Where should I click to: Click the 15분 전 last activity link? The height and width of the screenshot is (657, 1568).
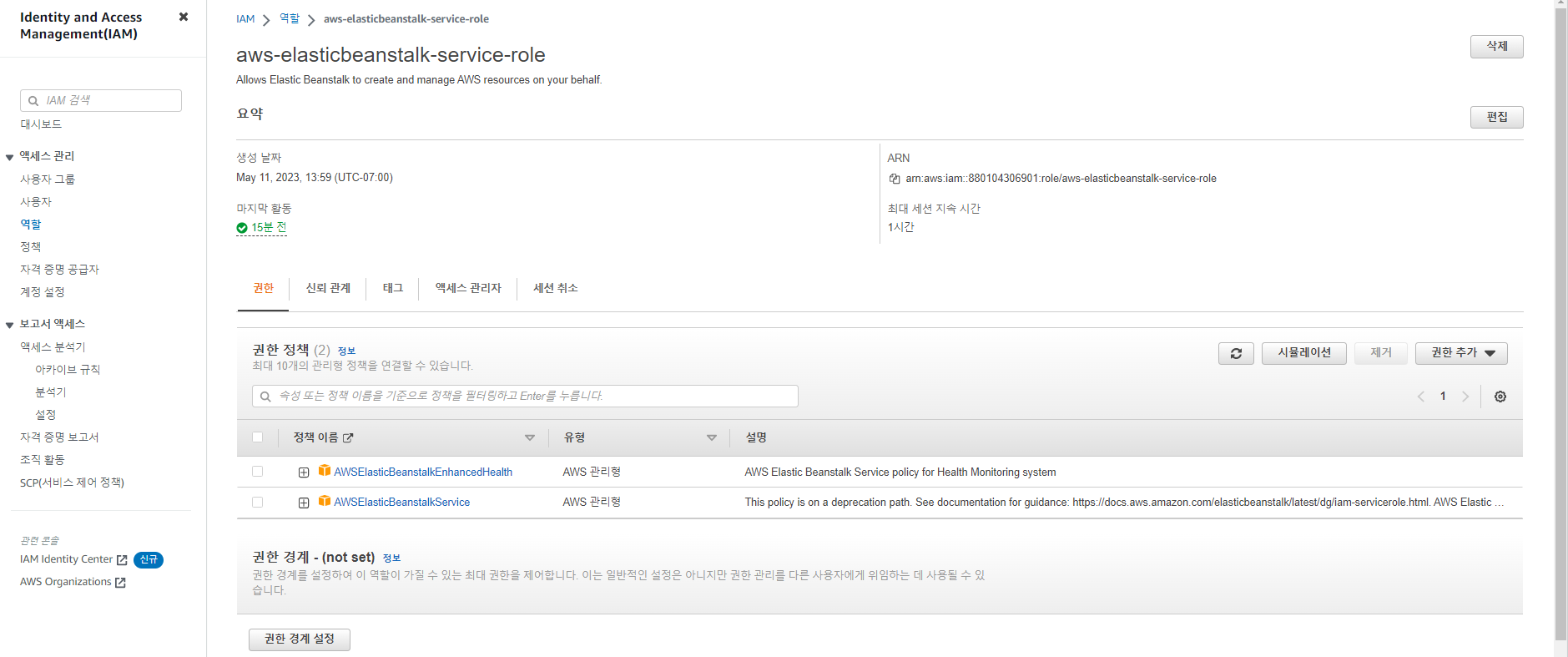click(x=269, y=228)
